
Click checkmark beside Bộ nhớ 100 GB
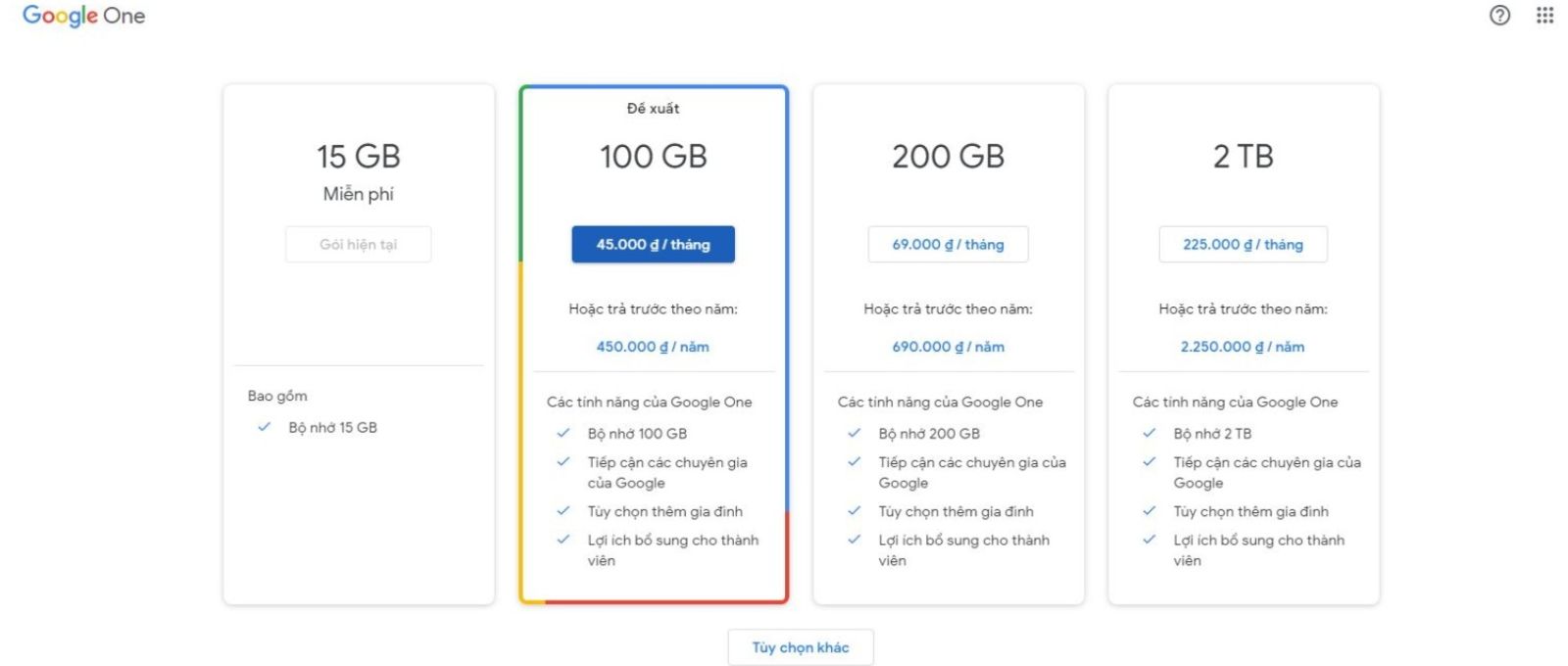click(x=563, y=433)
